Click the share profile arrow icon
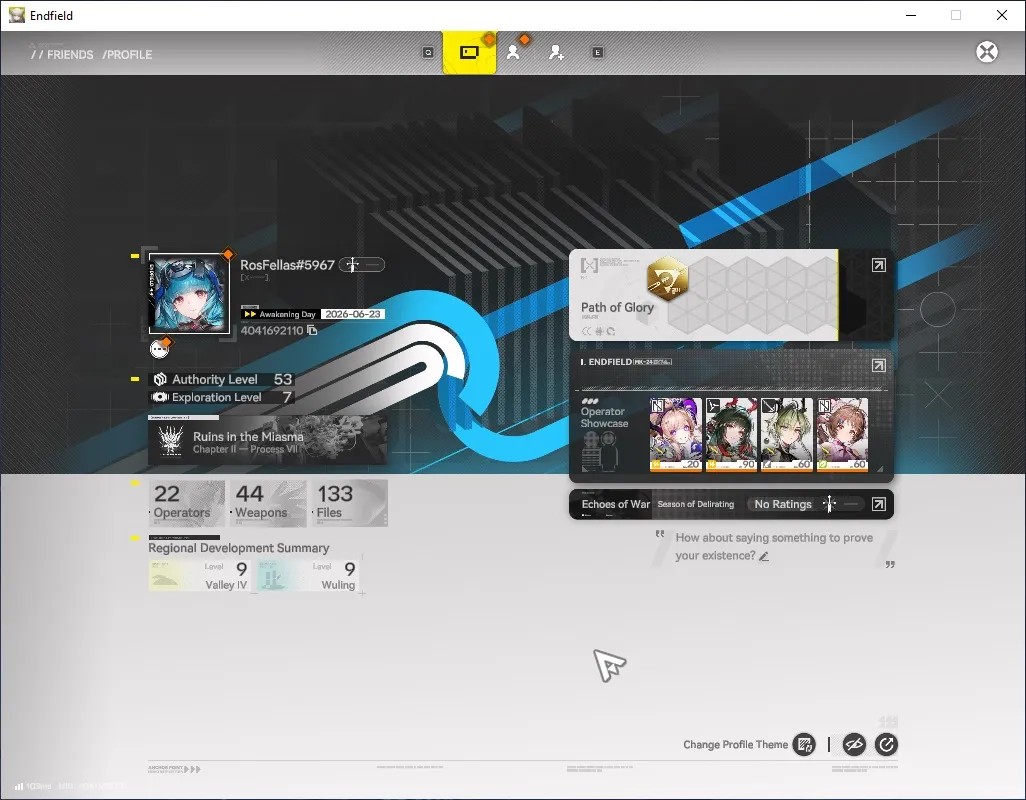The height and width of the screenshot is (800, 1026). (x=886, y=744)
